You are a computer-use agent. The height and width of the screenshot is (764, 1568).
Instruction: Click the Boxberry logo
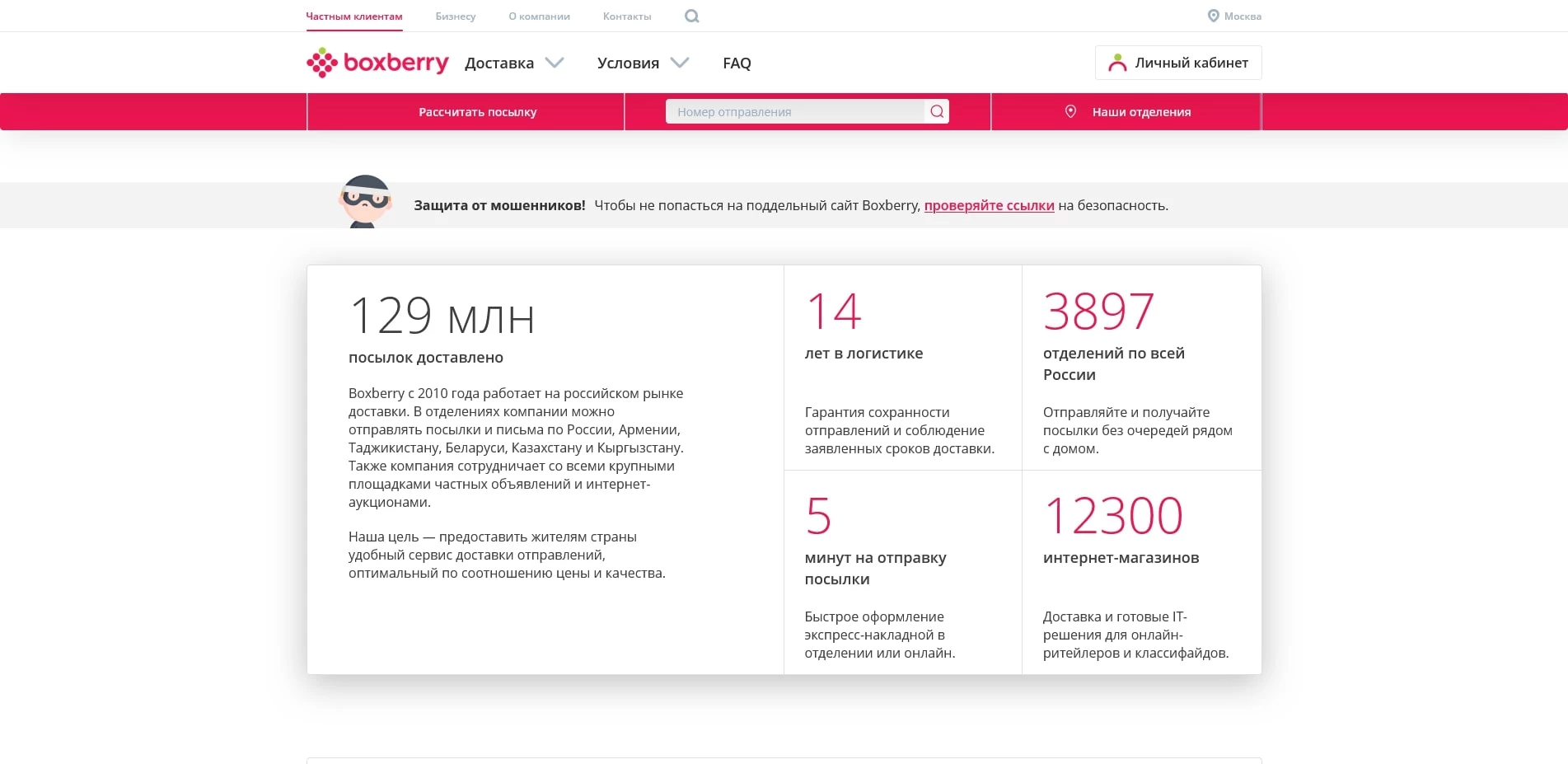coord(377,63)
